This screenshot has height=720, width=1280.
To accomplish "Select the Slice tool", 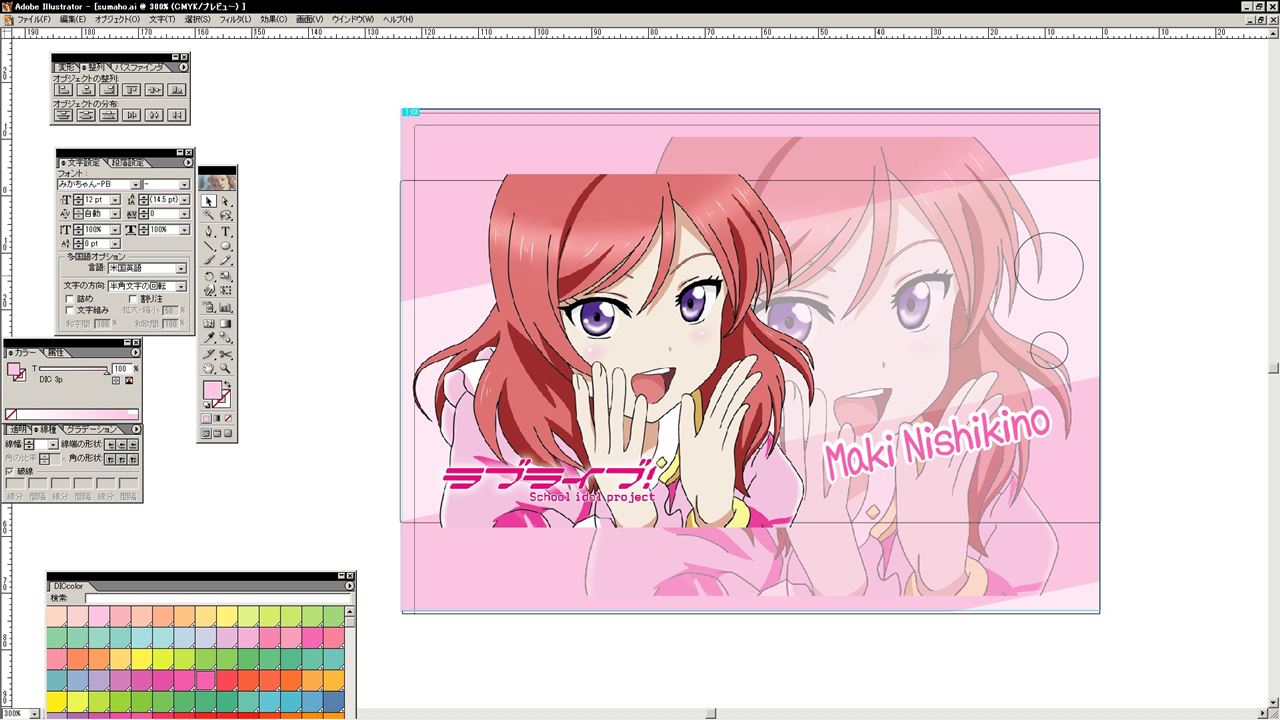I will tap(209, 354).
